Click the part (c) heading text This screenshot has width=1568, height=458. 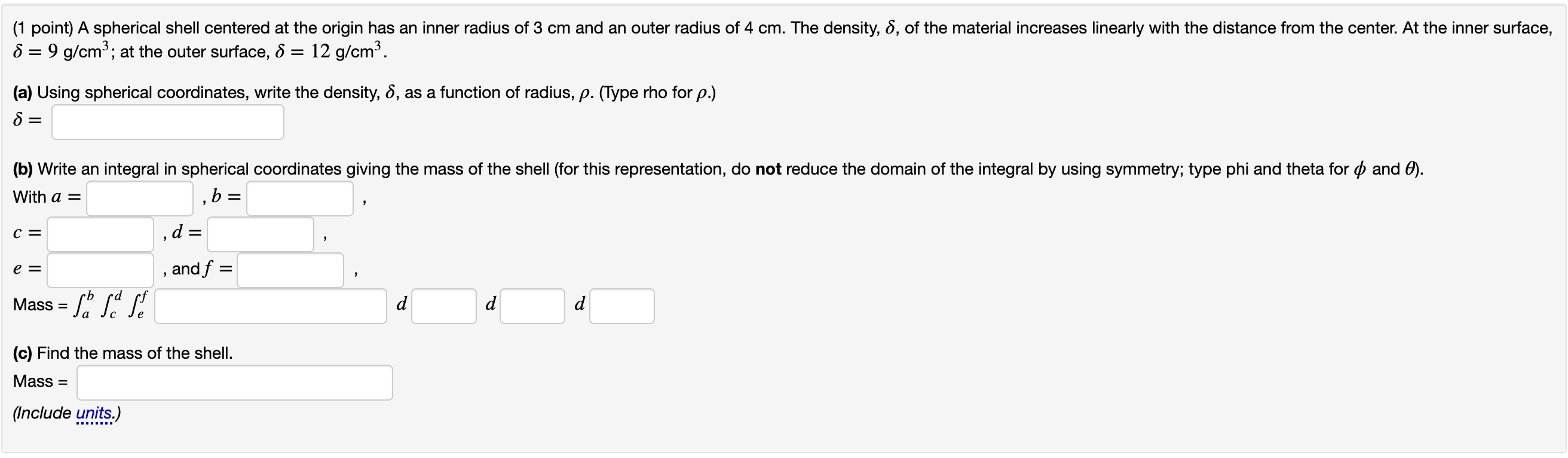(123, 352)
